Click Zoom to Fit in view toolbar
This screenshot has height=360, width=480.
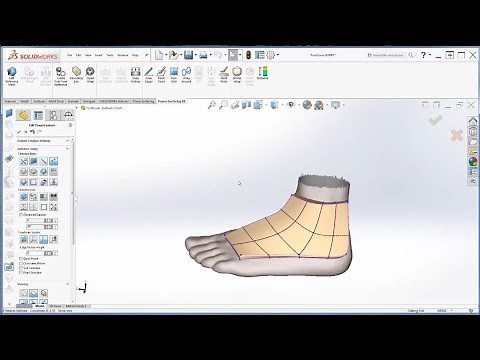(x=211, y=105)
